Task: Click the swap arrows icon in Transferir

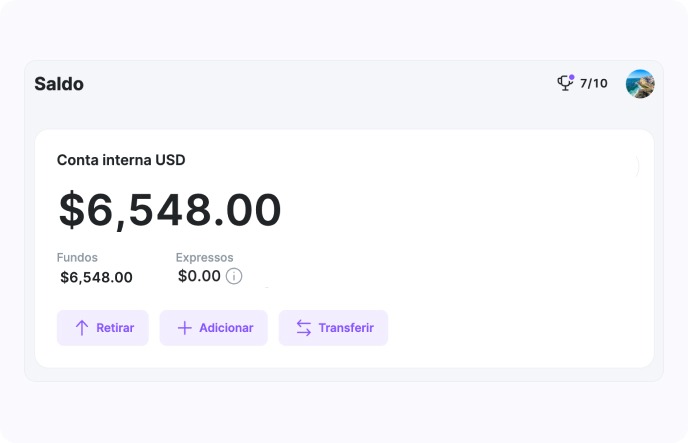Action: 304,328
